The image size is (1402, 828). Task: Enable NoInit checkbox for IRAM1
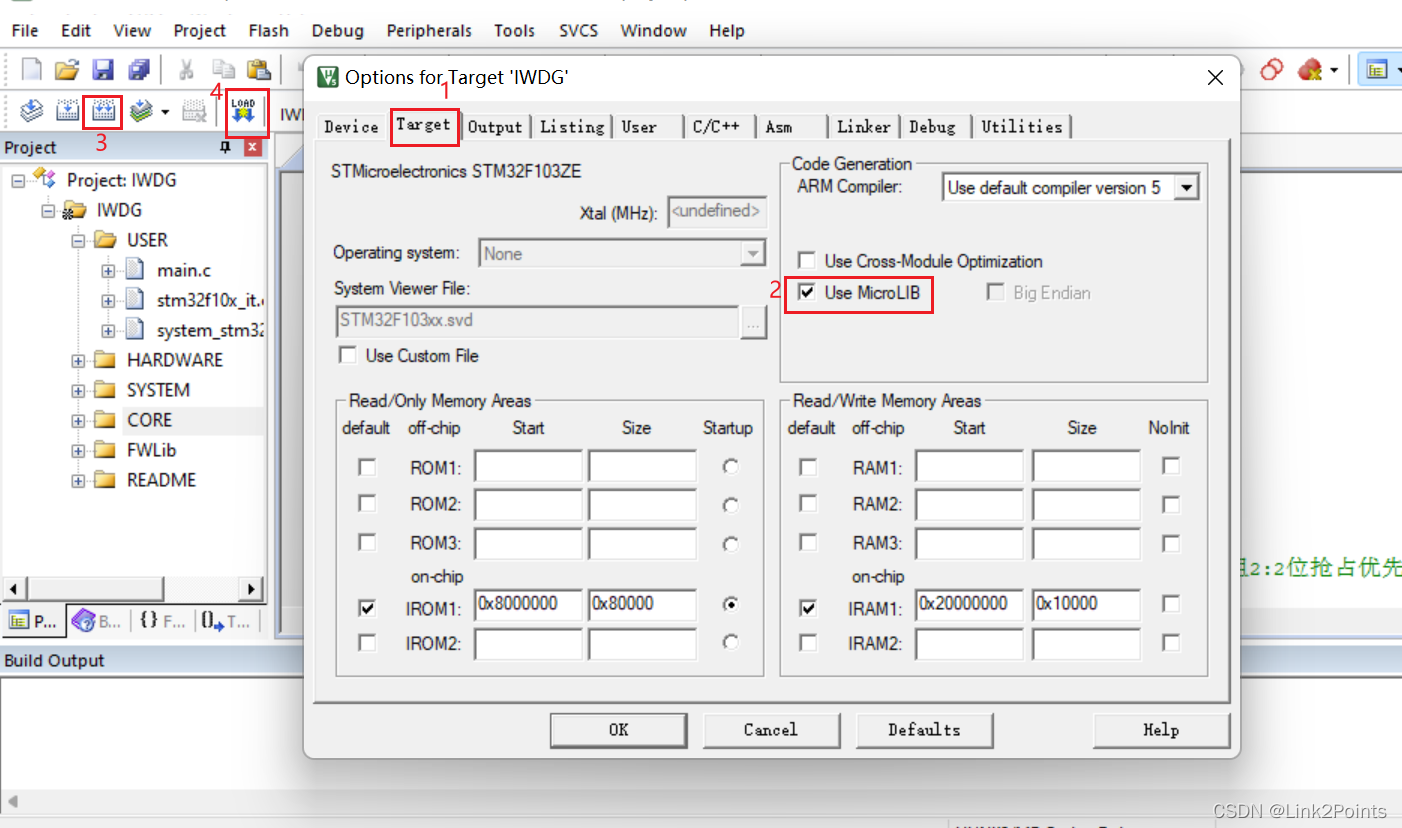(x=1171, y=604)
